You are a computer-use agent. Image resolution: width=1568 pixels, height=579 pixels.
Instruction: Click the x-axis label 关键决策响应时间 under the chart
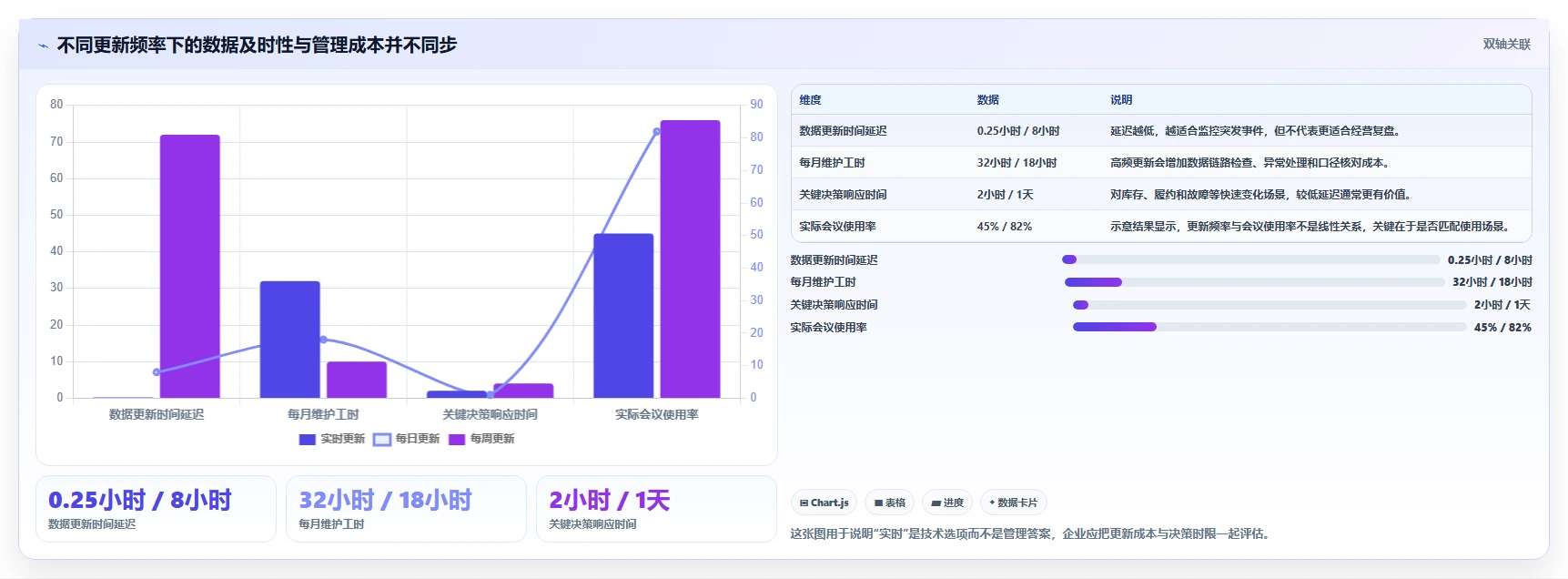(490, 414)
